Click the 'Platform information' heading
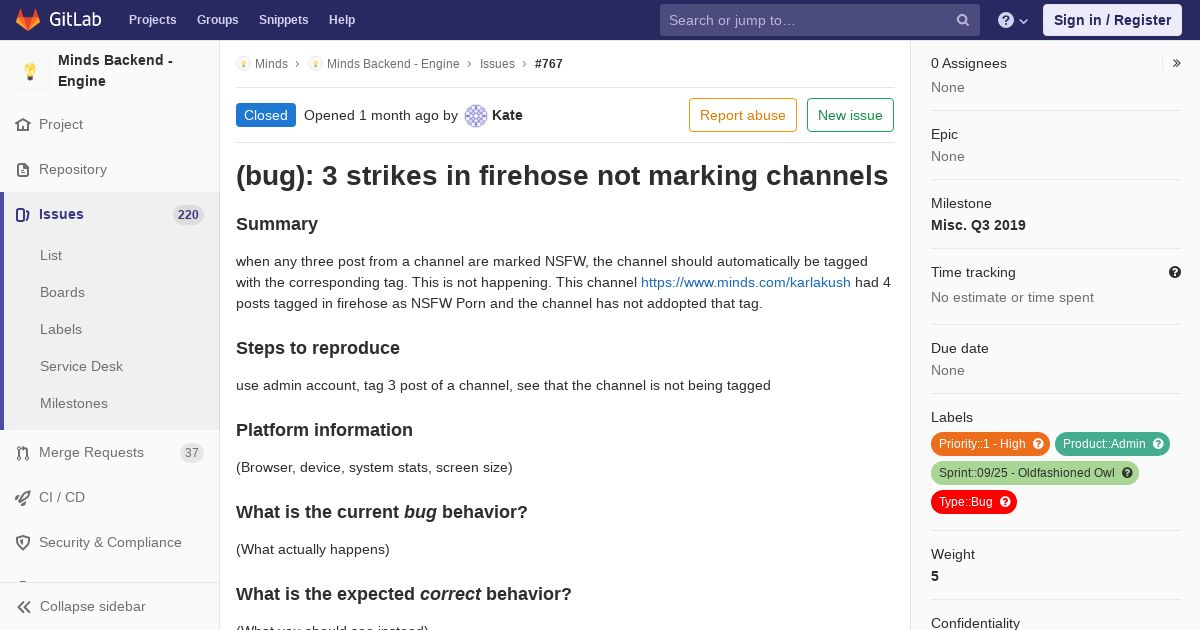The width and height of the screenshot is (1200, 630). pyautogui.click(x=324, y=430)
